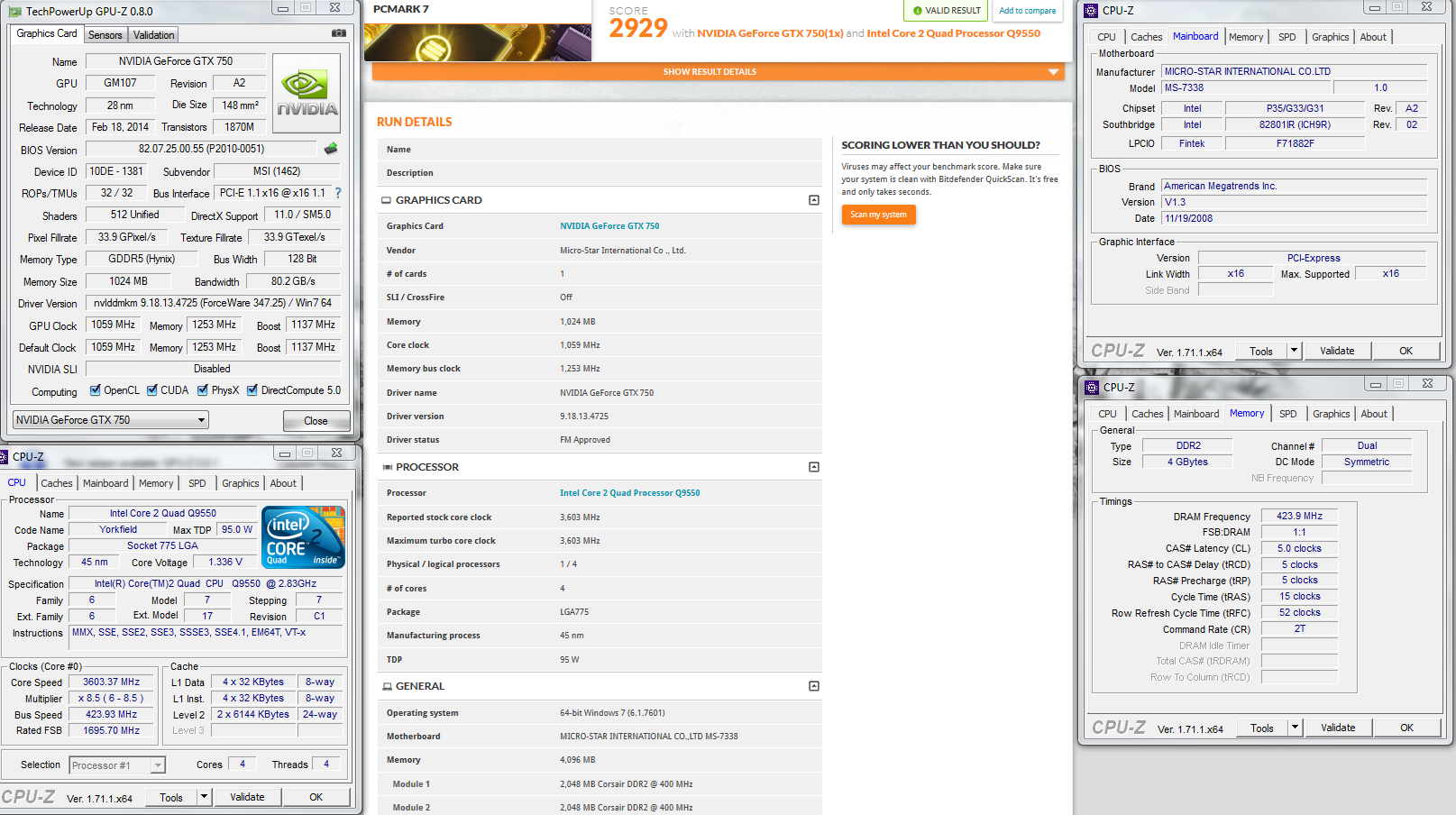Click the CPU-Z Mainboard window title icon
The height and width of the screenshot is (815, 1456).
[x=1091, y=10]
